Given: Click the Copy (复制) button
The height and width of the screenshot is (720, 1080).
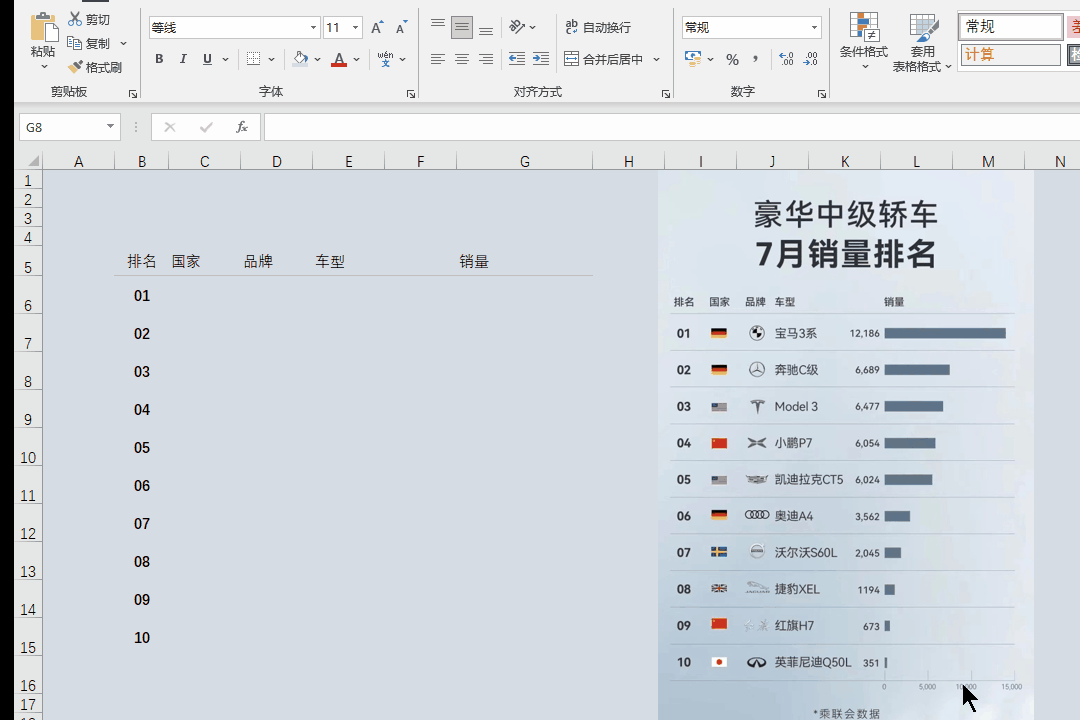Looking at the screenshot, I should (89, 43).
